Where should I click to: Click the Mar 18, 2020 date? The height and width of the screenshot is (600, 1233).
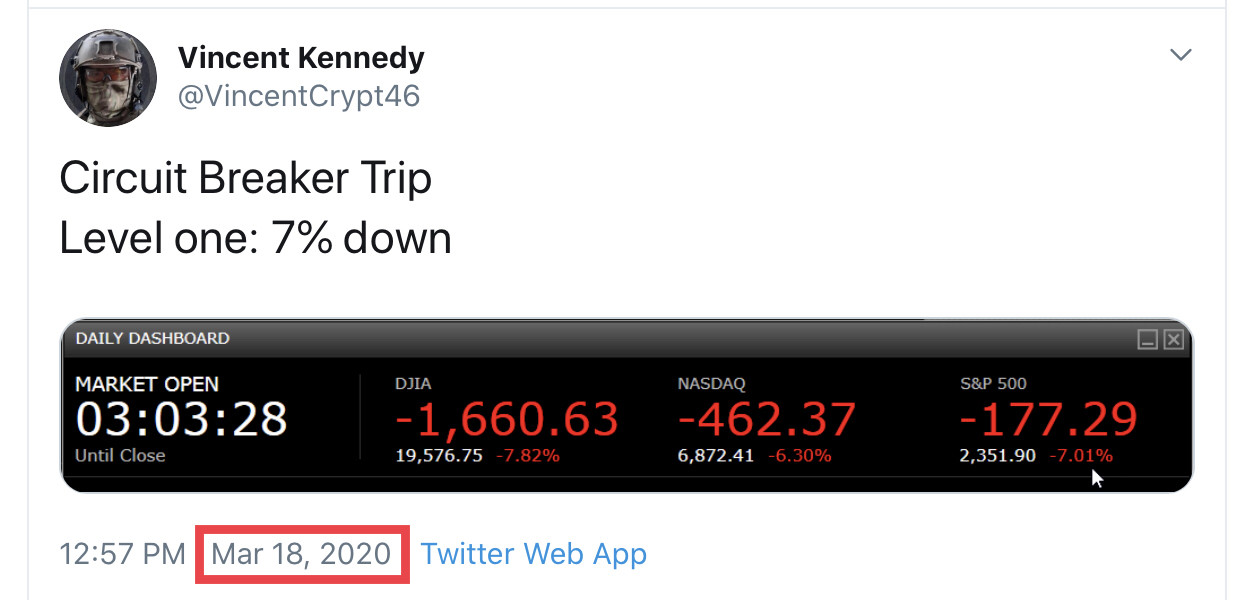point(301,554)
